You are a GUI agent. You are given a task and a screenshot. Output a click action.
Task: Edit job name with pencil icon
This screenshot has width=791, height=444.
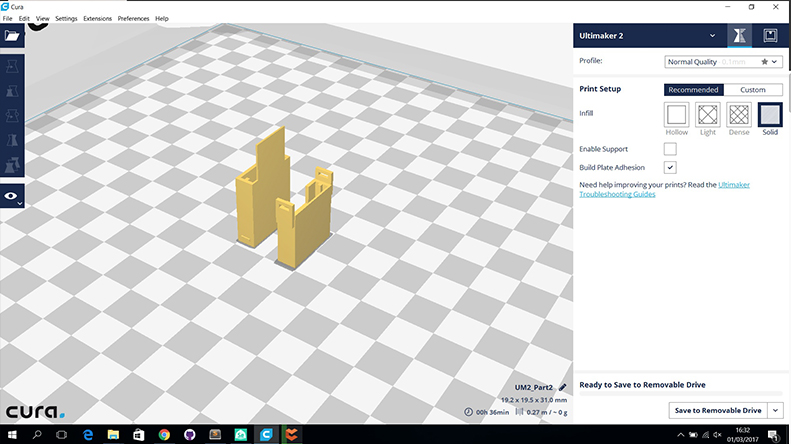pyautogui.click(x=562, y=387)
